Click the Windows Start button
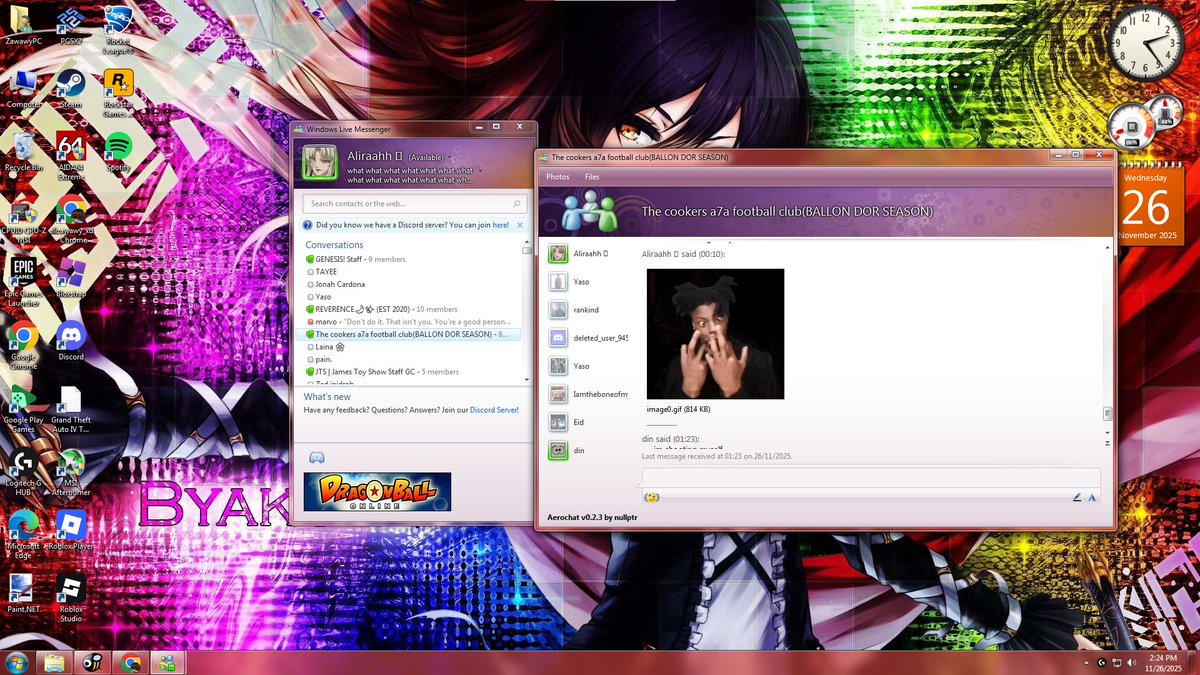Image resolution: width=1200 pixels, height=675 pixels. [16, 662]
